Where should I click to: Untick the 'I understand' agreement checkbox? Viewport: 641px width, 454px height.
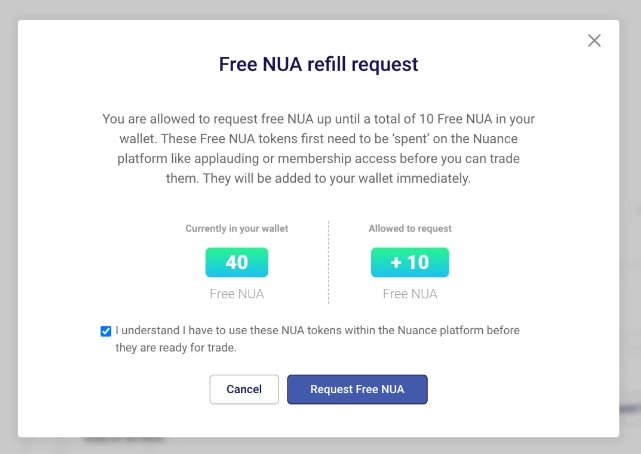tap(105, 331)
